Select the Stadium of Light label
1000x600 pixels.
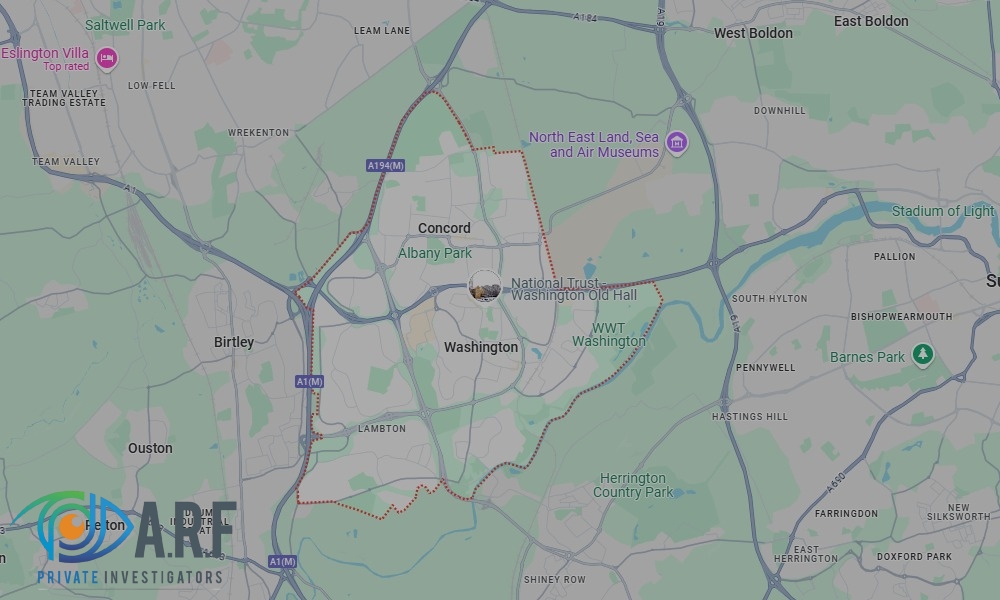click(943, 211)
